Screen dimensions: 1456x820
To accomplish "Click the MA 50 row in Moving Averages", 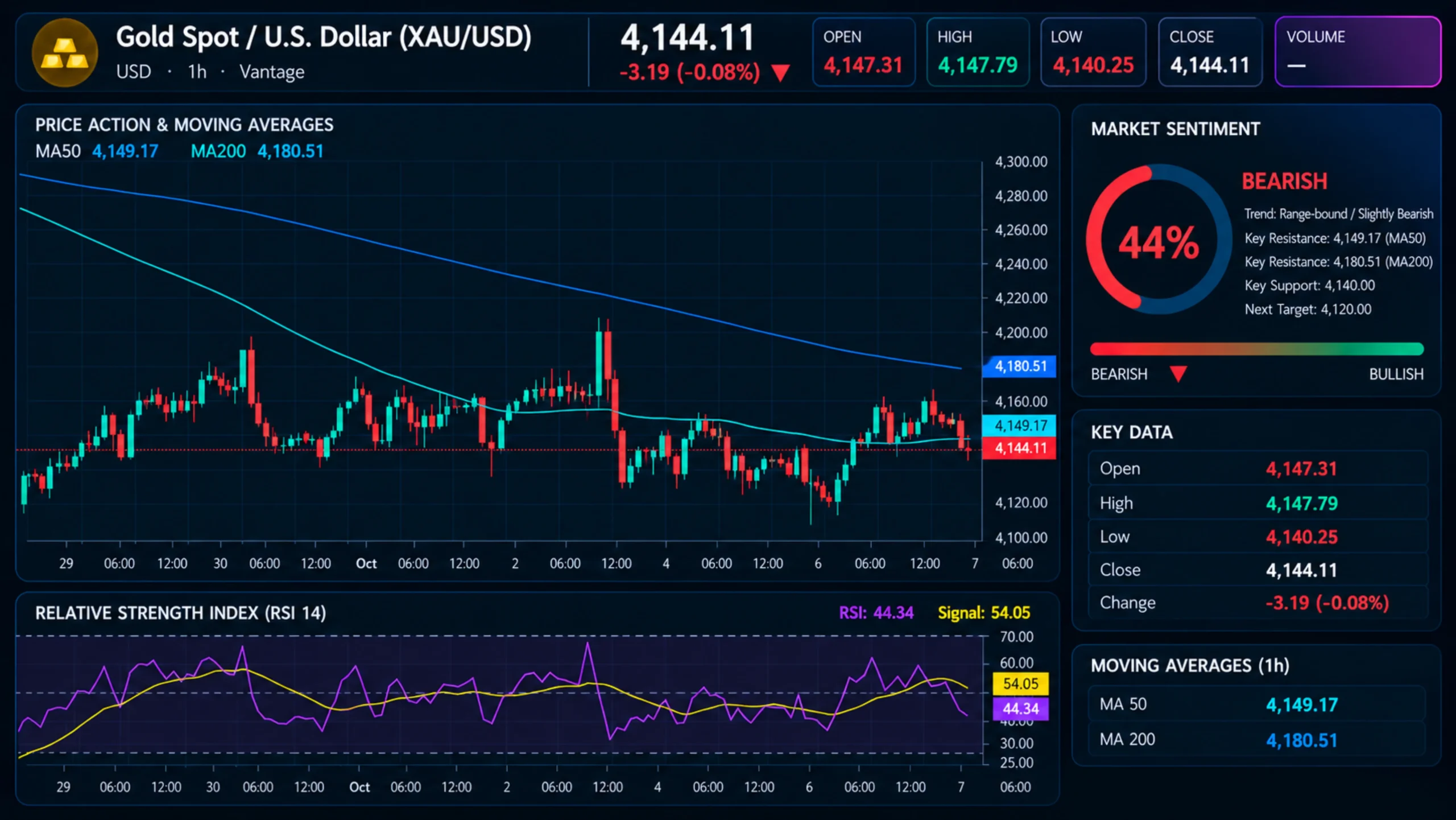I will point(1257,704).
